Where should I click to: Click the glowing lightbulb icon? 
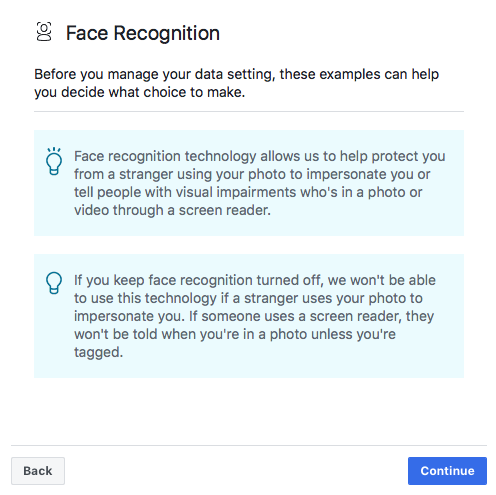54,161
